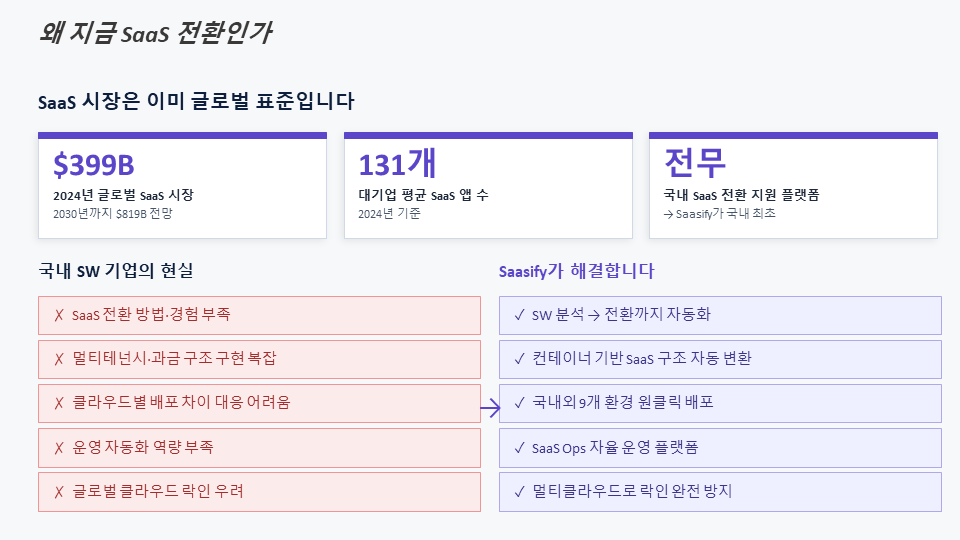Select the '국내외 9개 환경 원클릭 배포' box

click(x=720, y=403)
